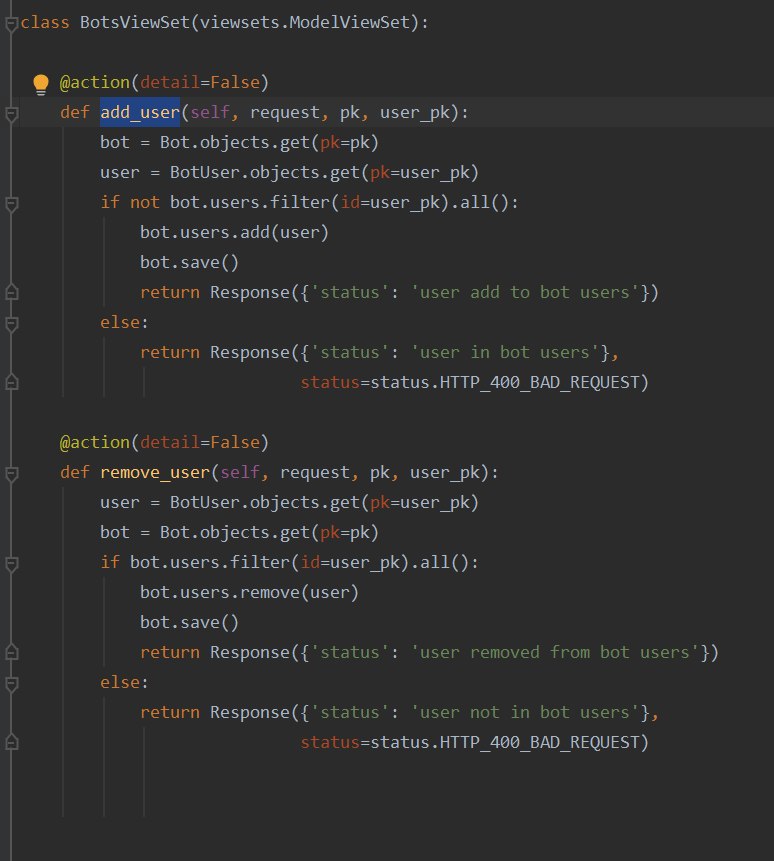Click bot.save() inside remove_user

point(189,623)
